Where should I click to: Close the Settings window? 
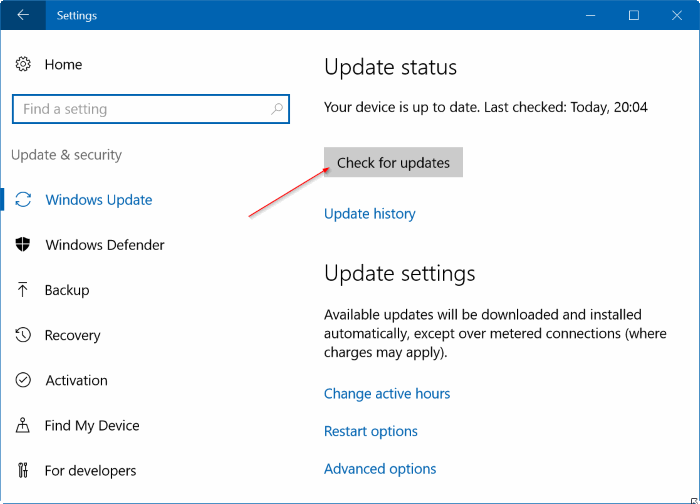tap(677, 15)
